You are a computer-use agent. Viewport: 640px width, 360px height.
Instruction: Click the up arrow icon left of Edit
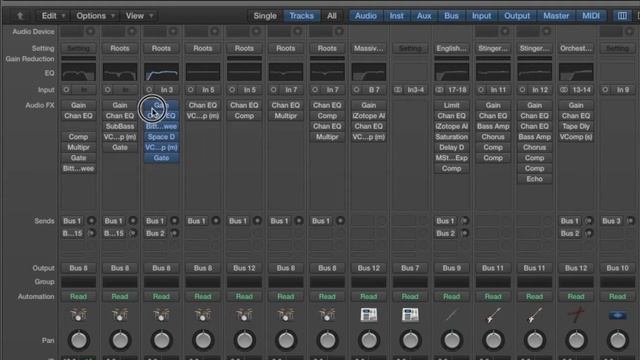click(x=20, y=16)
